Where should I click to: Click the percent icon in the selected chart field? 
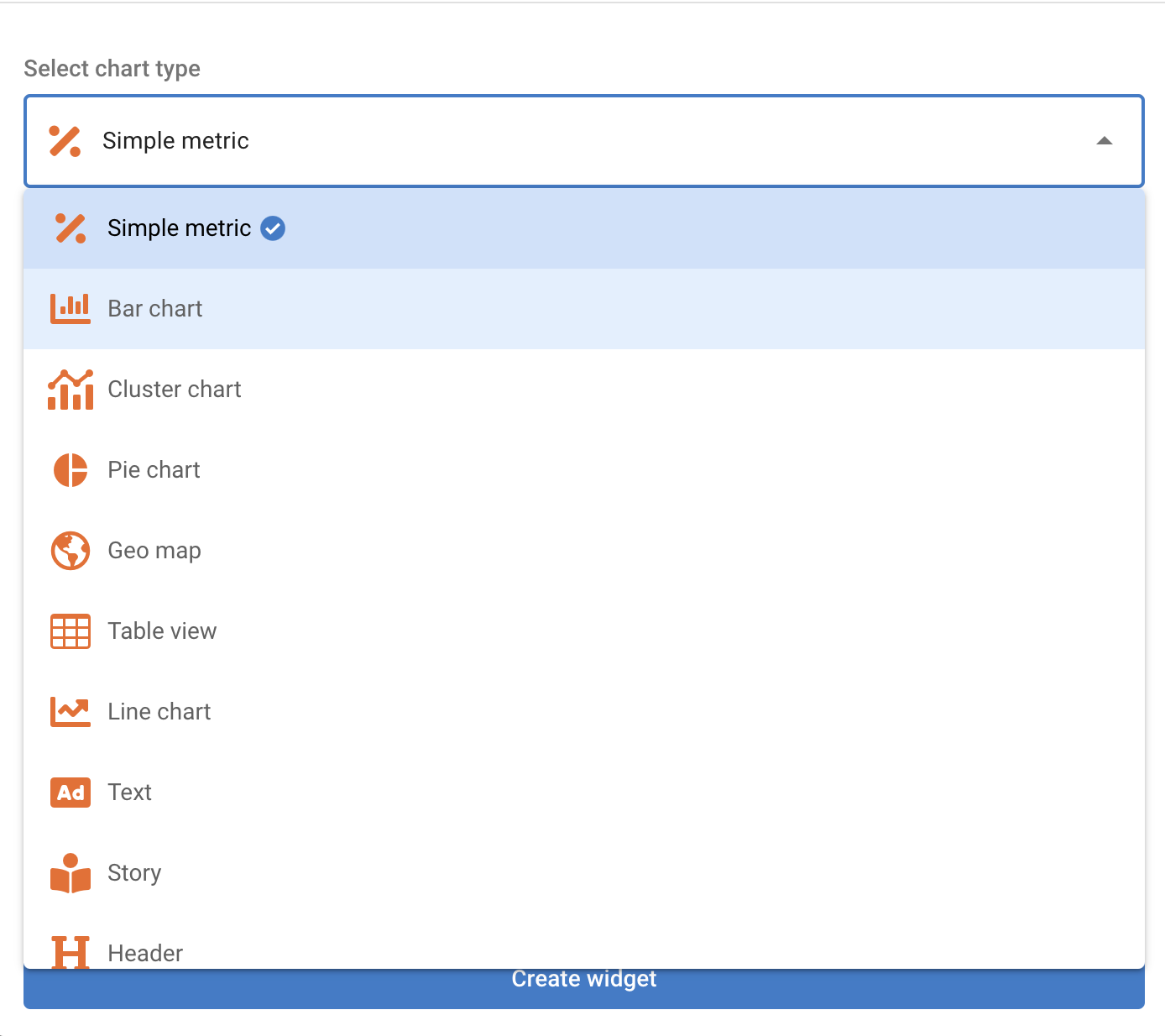65,141
